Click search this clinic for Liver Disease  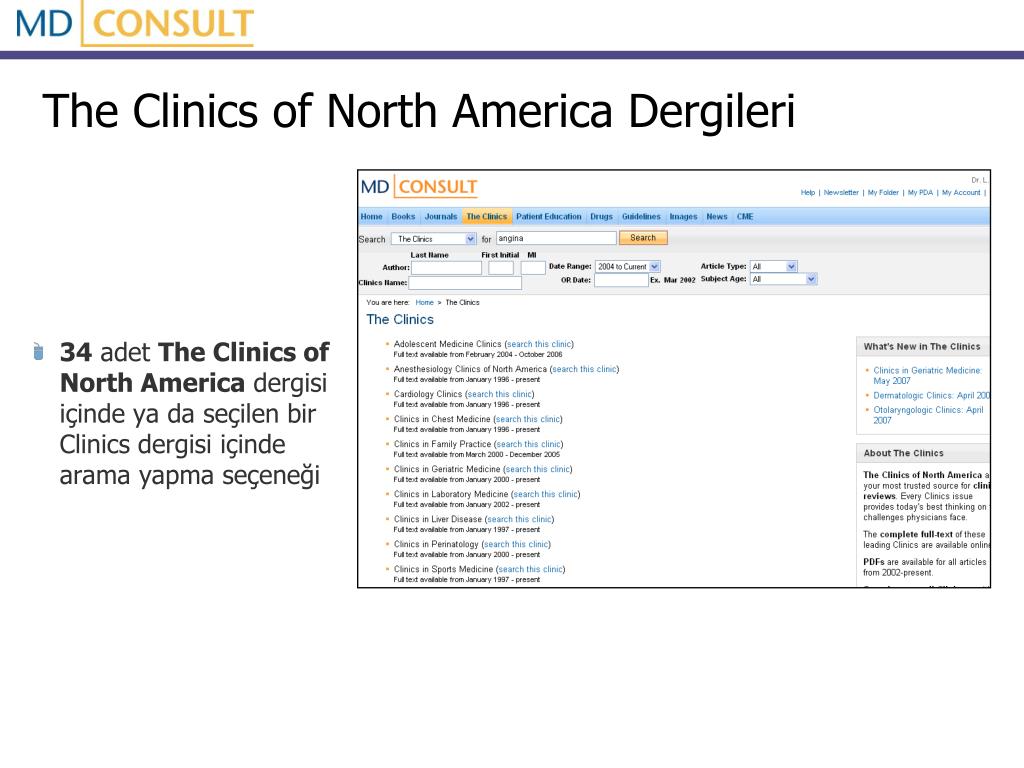click(x=519, y=519)
